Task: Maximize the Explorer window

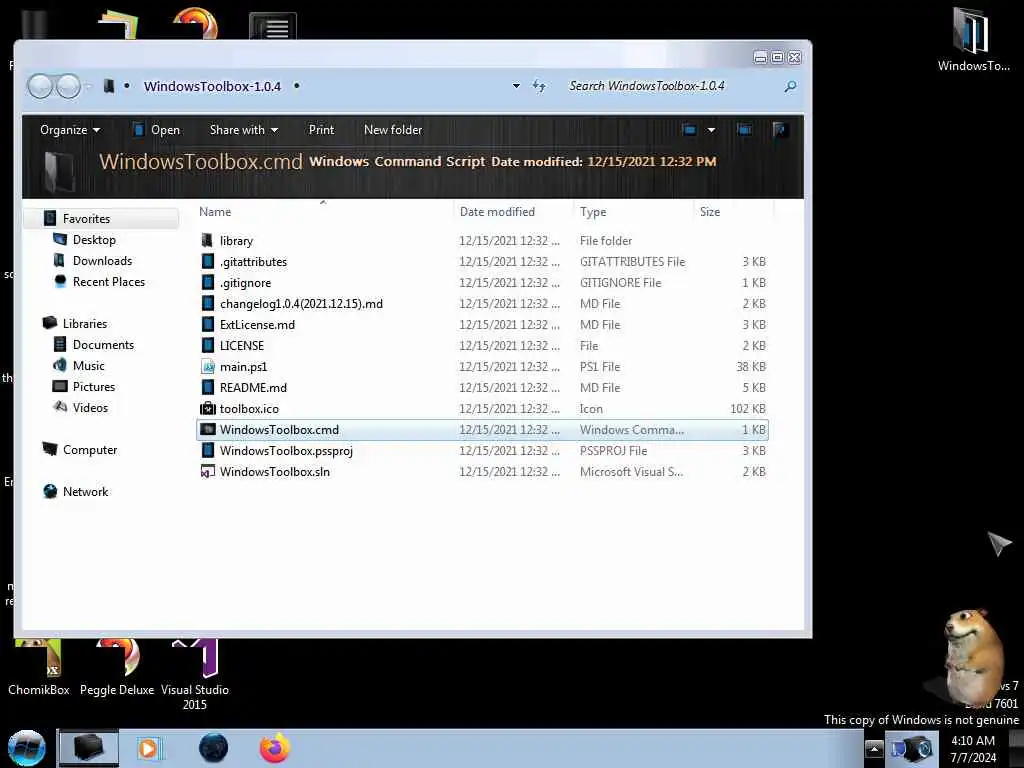Action: (x=777, y=57)
